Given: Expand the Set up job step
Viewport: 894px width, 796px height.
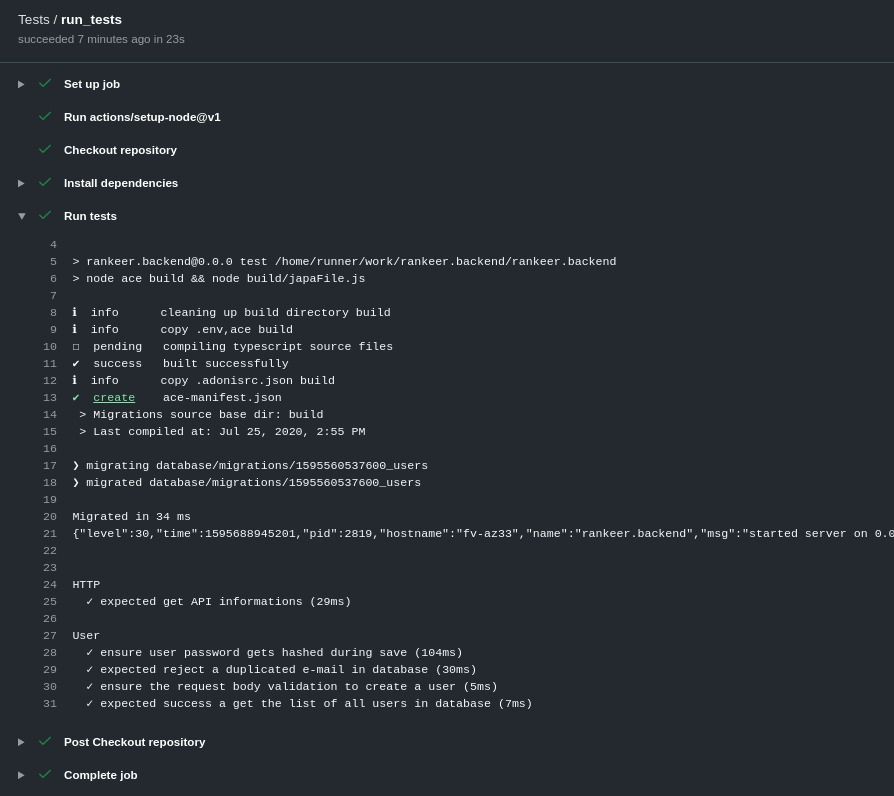Looking at the screenshot, I should pos(21,84).
